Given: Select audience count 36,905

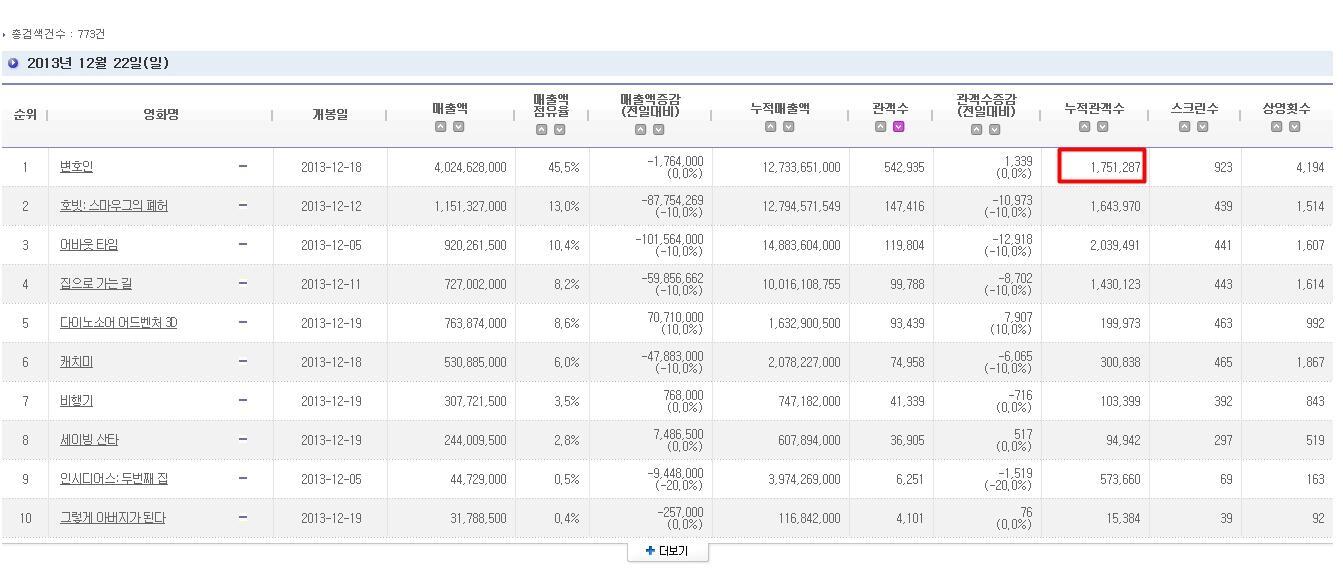Looking at the screenshot, I should 907,441.
